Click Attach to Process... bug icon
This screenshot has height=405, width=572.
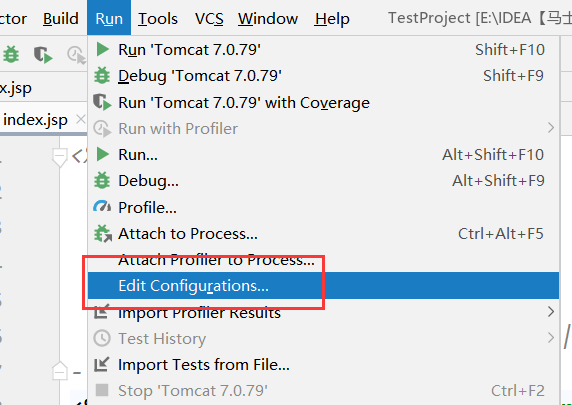coord(103,234)
